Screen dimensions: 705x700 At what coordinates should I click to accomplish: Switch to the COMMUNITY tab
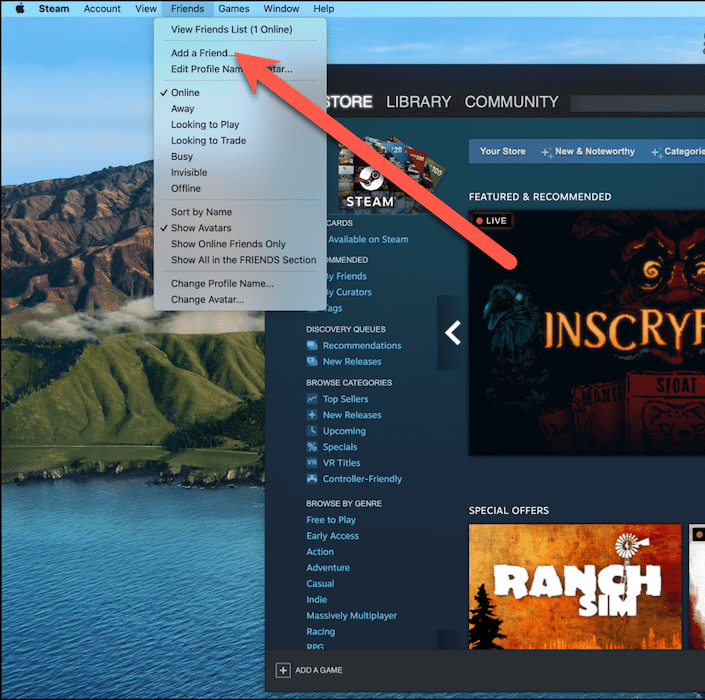[x=511, y=102]
